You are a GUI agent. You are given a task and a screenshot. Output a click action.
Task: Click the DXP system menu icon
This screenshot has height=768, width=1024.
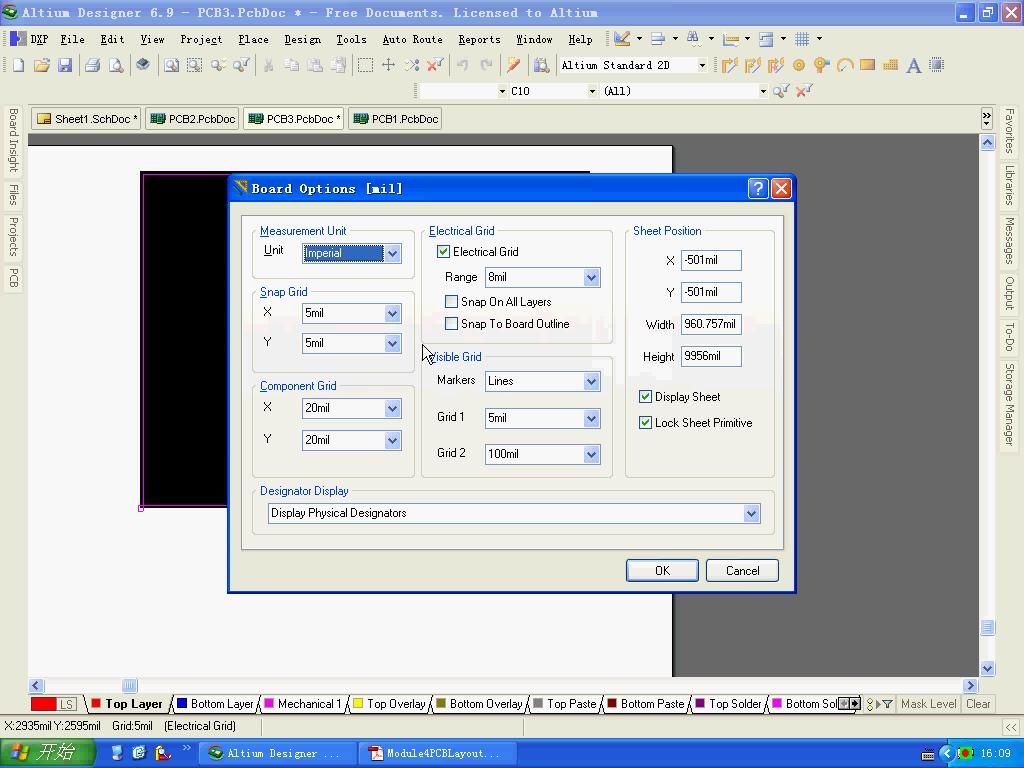click(18, 39)
